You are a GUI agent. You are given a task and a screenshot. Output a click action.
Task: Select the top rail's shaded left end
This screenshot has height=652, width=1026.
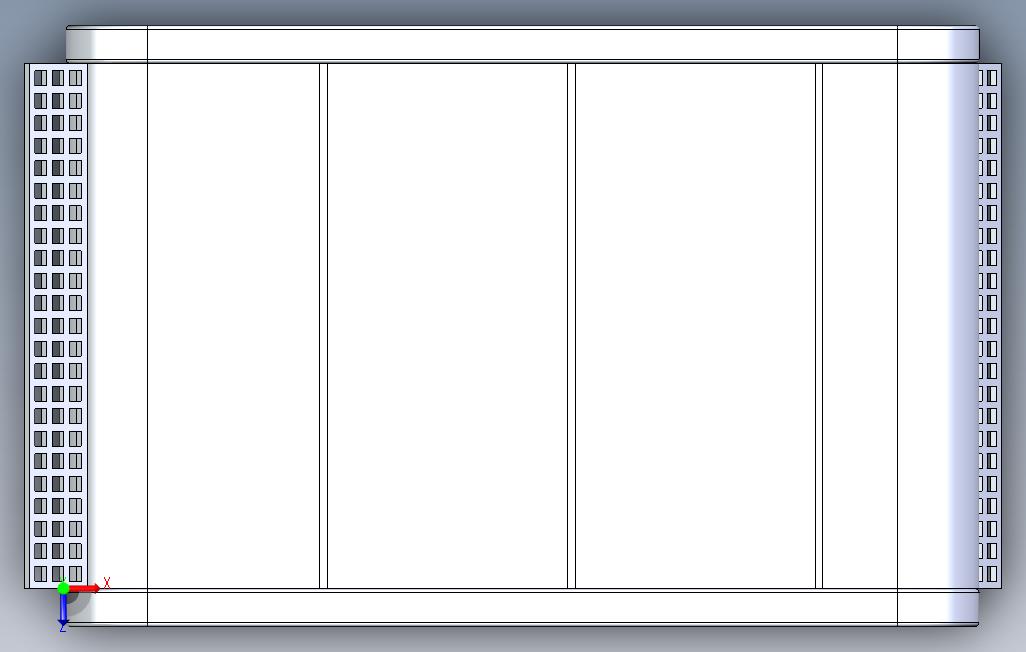[x=81, y=45]
